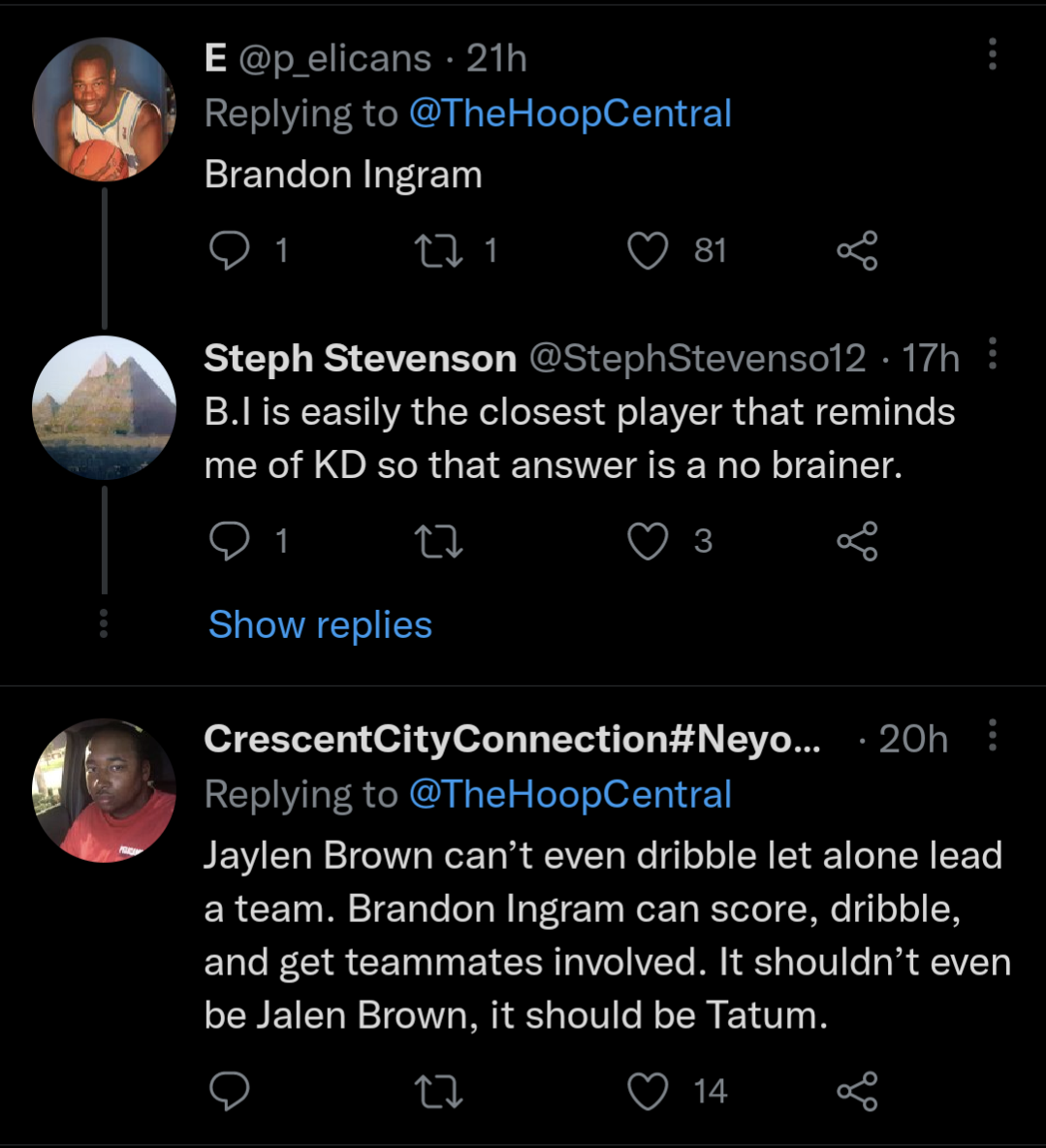This screenshot has height=1148, width=1046.
Task: Share CrescentCityConnection's tweet
Action: [857, 1091]
